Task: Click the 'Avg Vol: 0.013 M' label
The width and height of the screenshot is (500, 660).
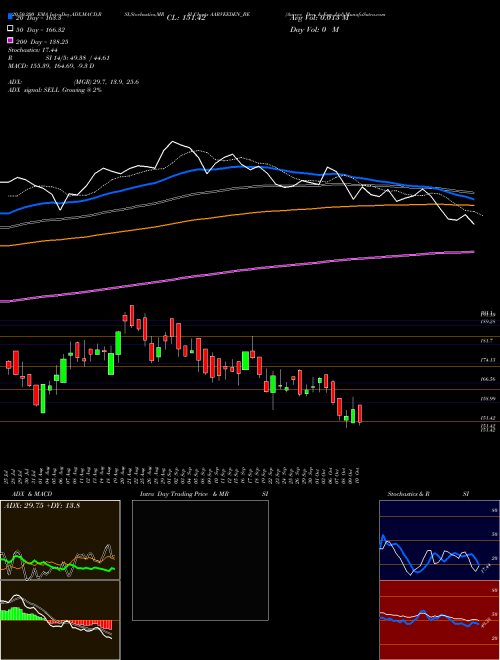Action: (319, 18)
